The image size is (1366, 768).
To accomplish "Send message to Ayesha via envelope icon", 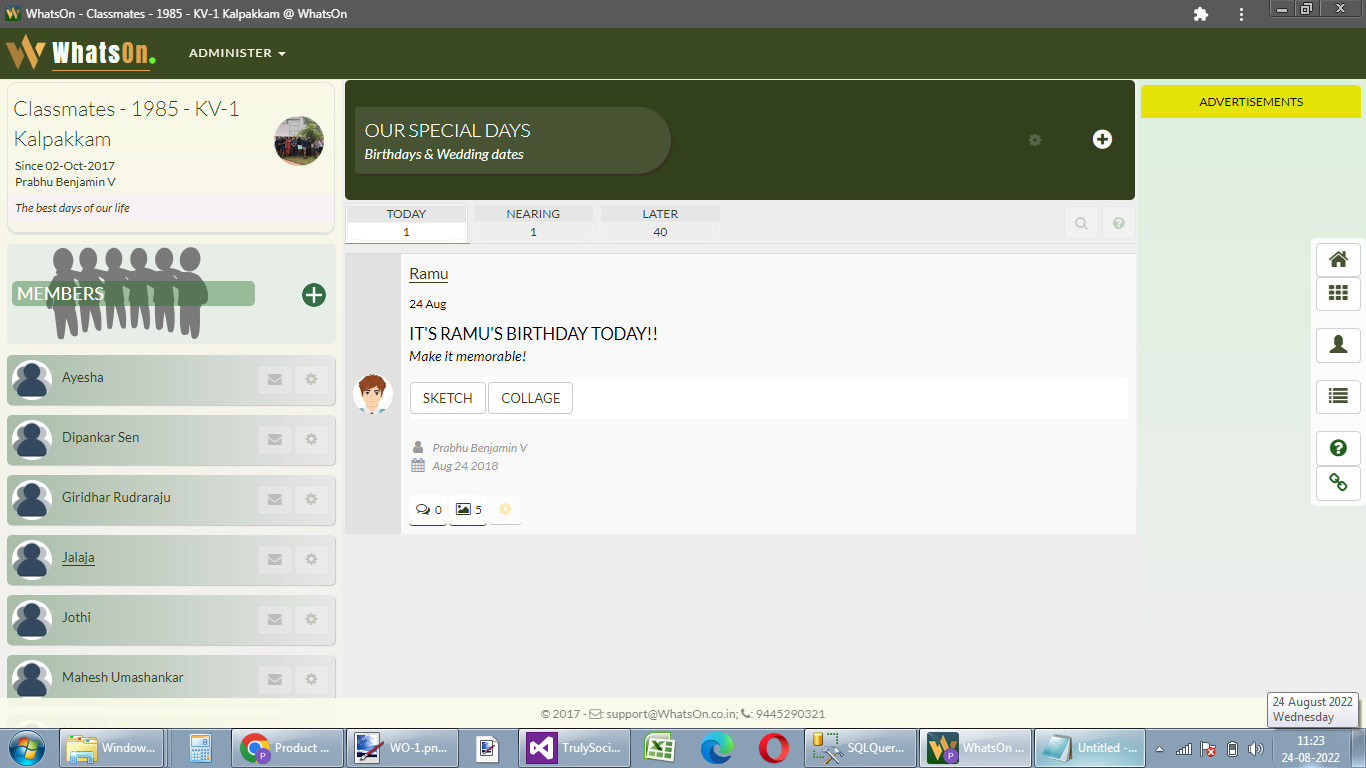I will (274, 379).
